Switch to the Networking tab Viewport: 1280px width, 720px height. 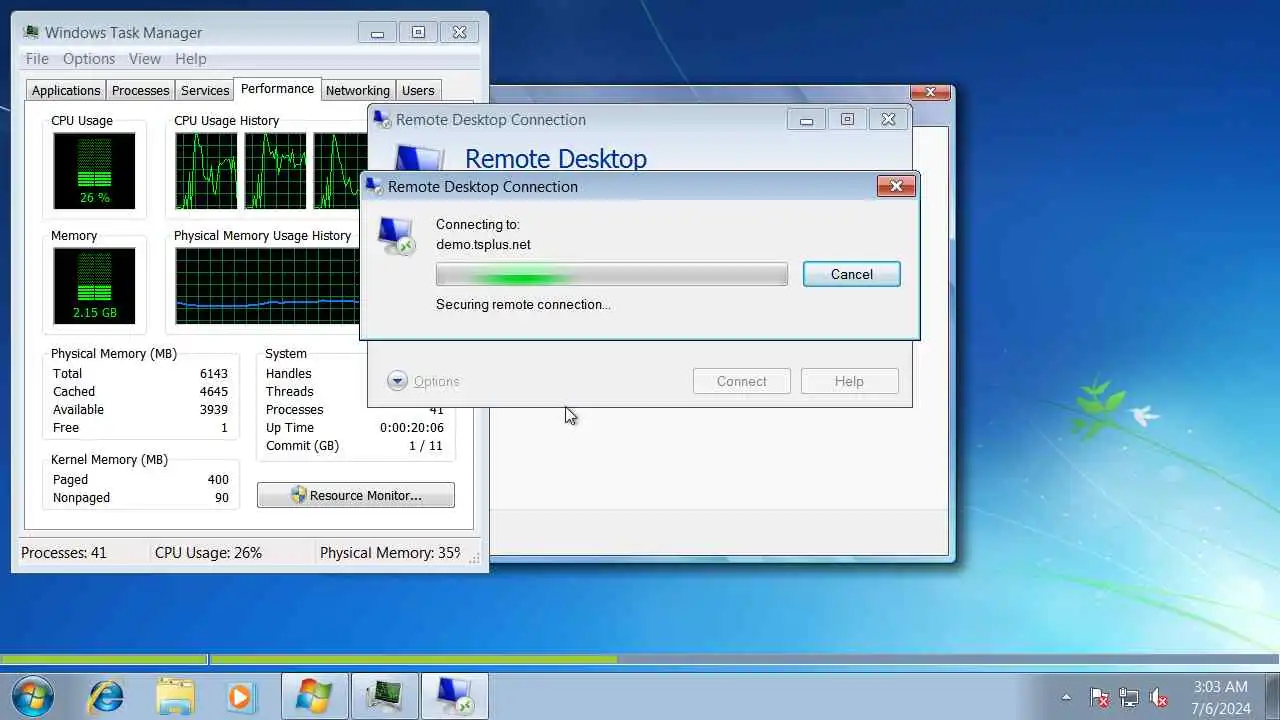358,90
